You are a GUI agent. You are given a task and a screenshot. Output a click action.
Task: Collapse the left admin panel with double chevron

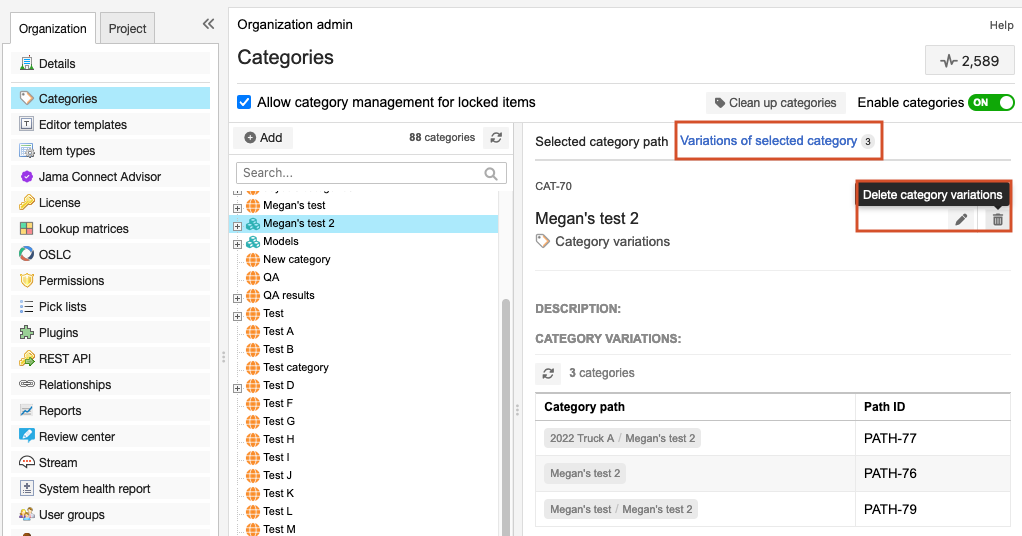click(208, 24)
